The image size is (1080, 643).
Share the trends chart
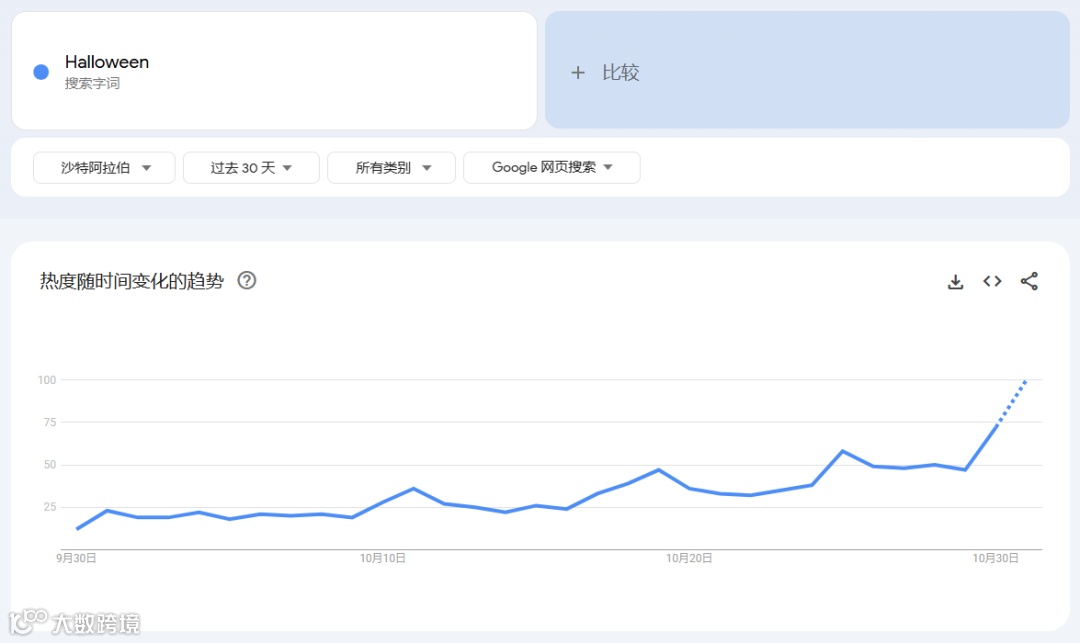coord(1029,281)
